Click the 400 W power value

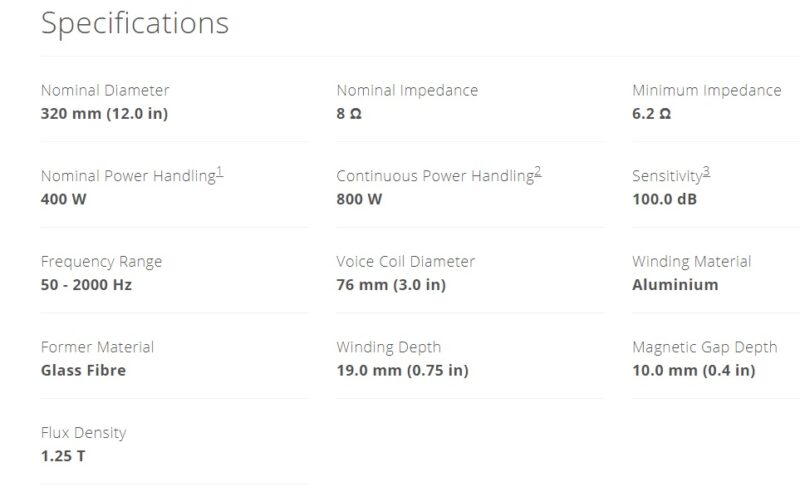click(62, 199)
